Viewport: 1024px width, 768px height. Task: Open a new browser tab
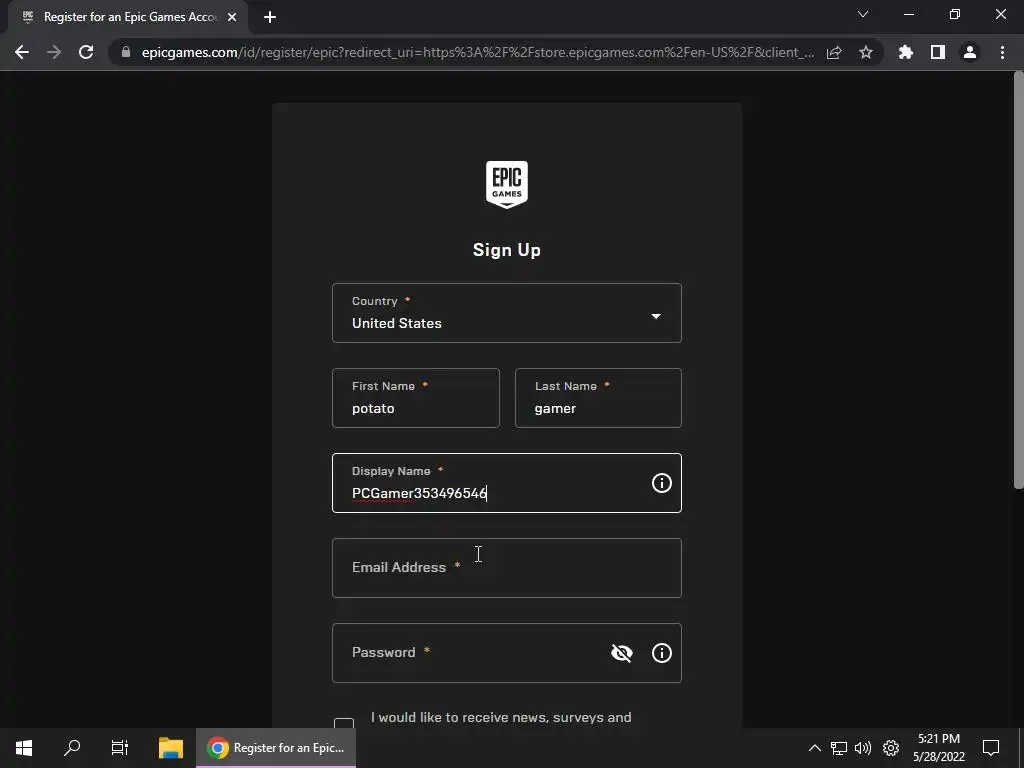click(270, 17)
